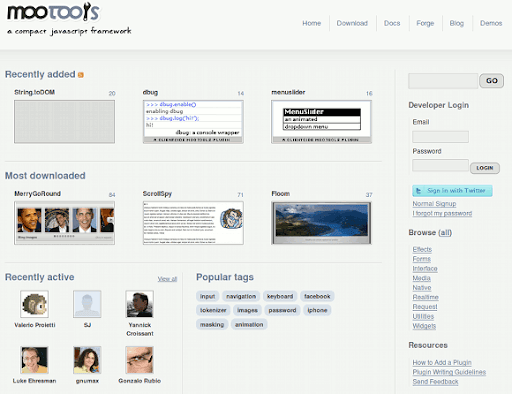This screenshot has height=394, width=512.
Task: Click the MerryGoRound title
Action: coord(37,194)
